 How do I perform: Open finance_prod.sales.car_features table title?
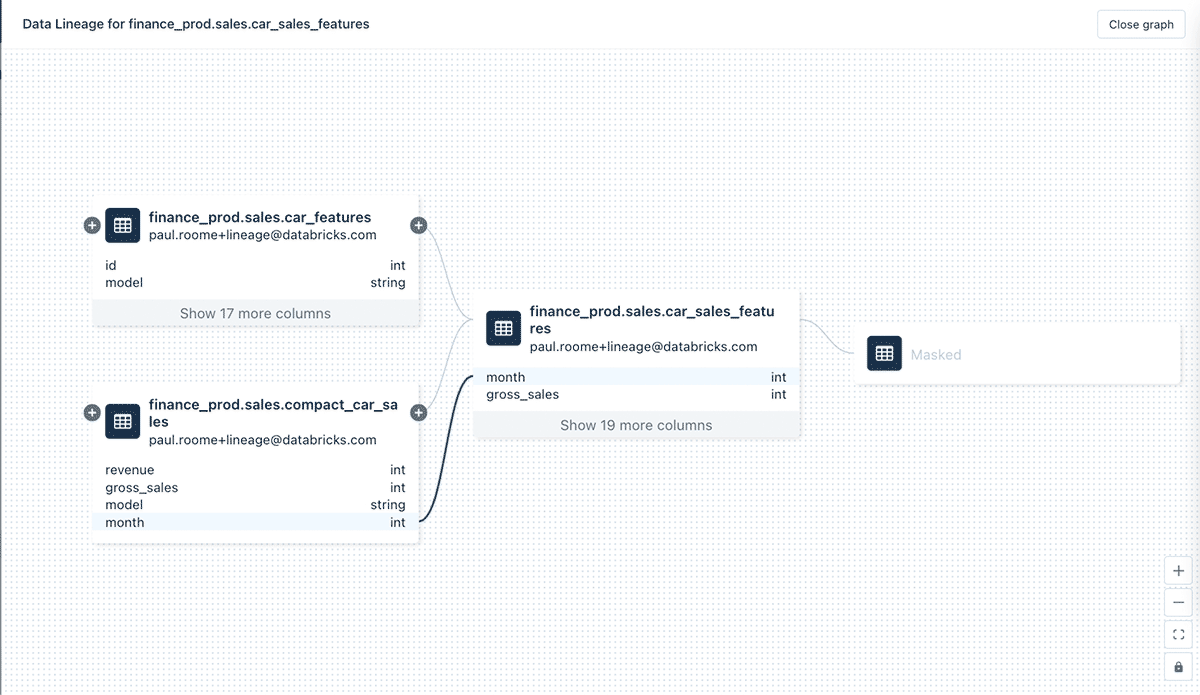tap(260, 217)
